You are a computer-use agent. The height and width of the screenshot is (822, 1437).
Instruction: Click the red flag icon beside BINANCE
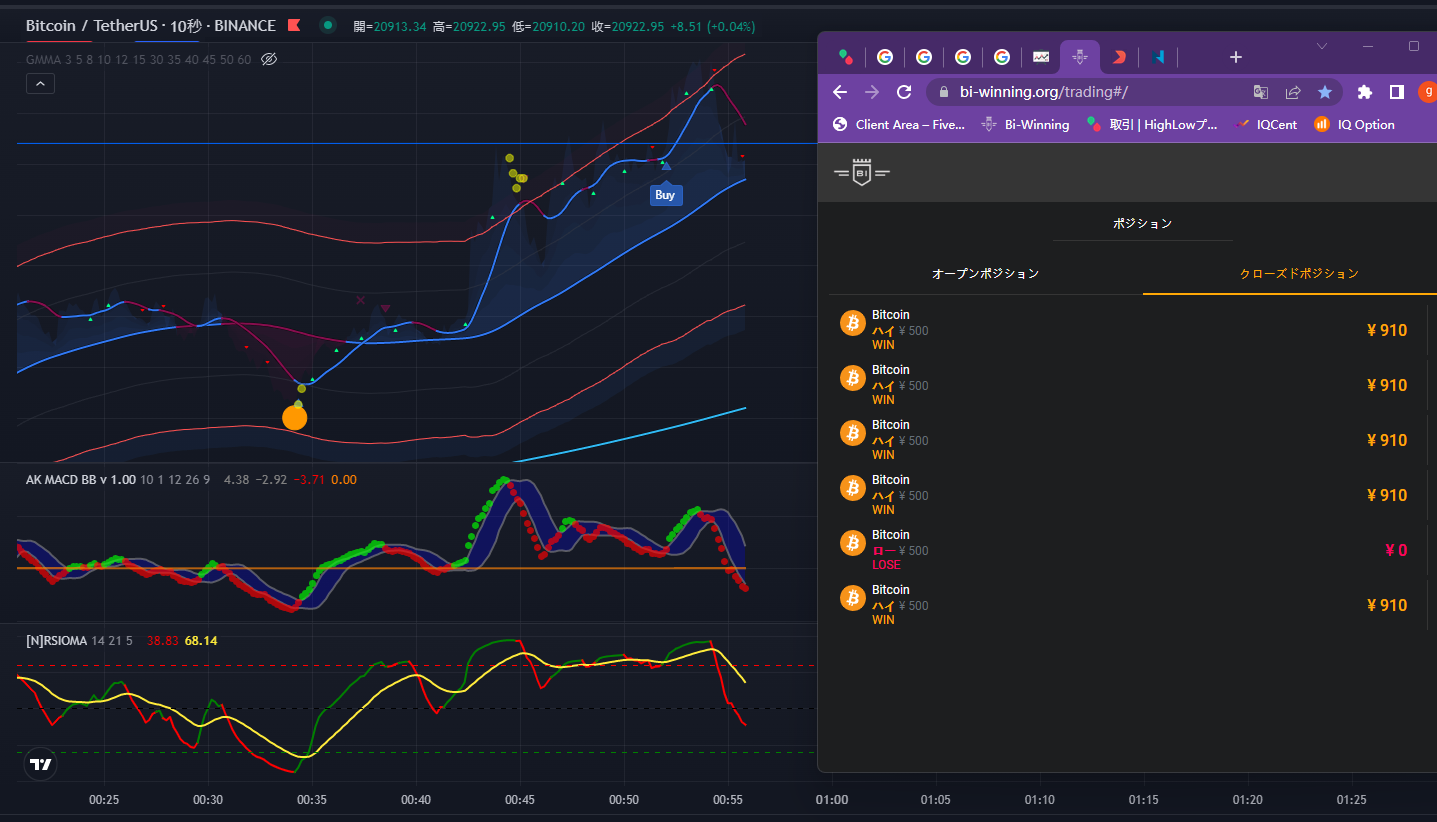294,25
